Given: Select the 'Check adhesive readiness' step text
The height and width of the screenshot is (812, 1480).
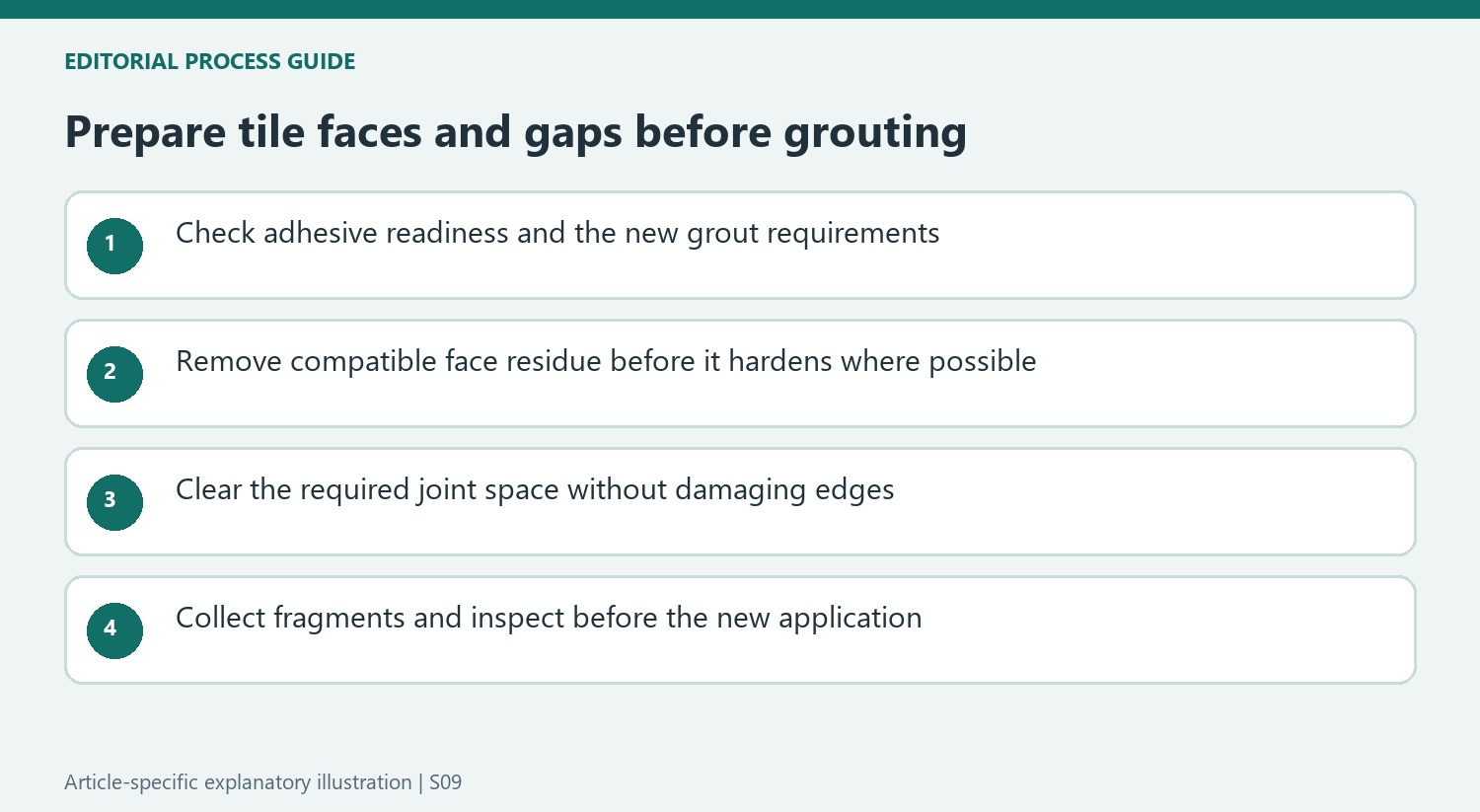Looking at the screenshot, I should 557,234.
